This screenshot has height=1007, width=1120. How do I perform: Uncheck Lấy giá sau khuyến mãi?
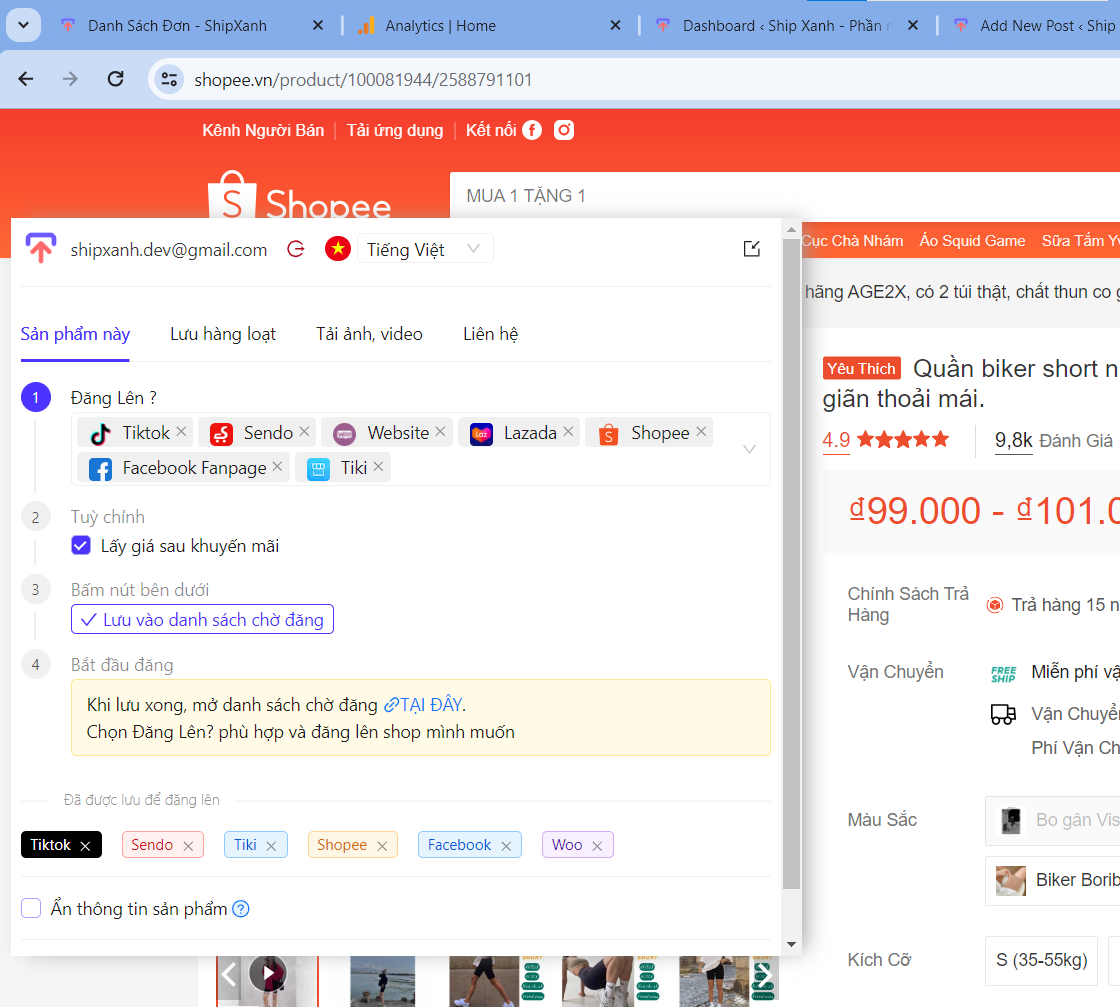(x=82, y=546)
